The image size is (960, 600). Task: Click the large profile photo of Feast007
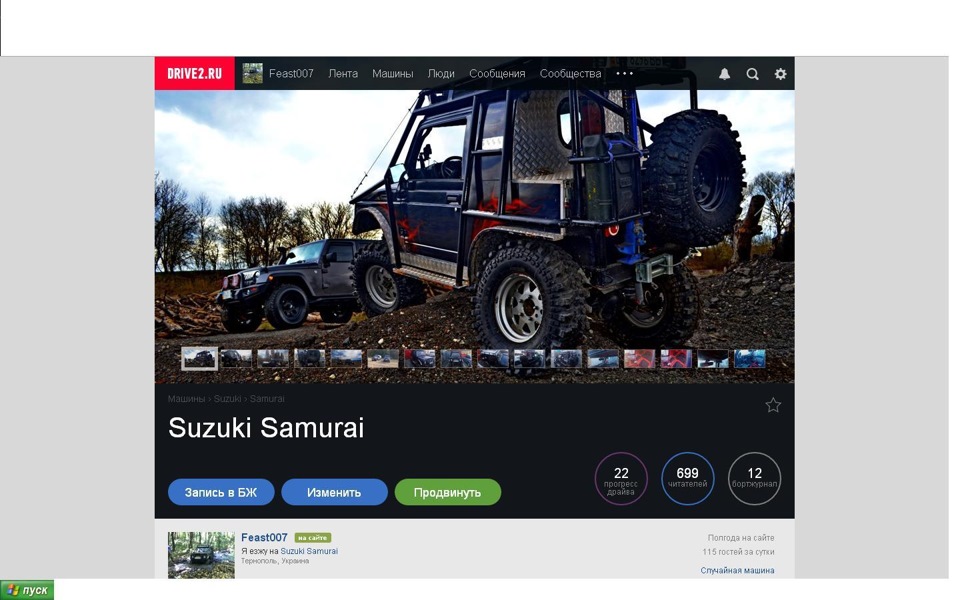coord(201,555)
